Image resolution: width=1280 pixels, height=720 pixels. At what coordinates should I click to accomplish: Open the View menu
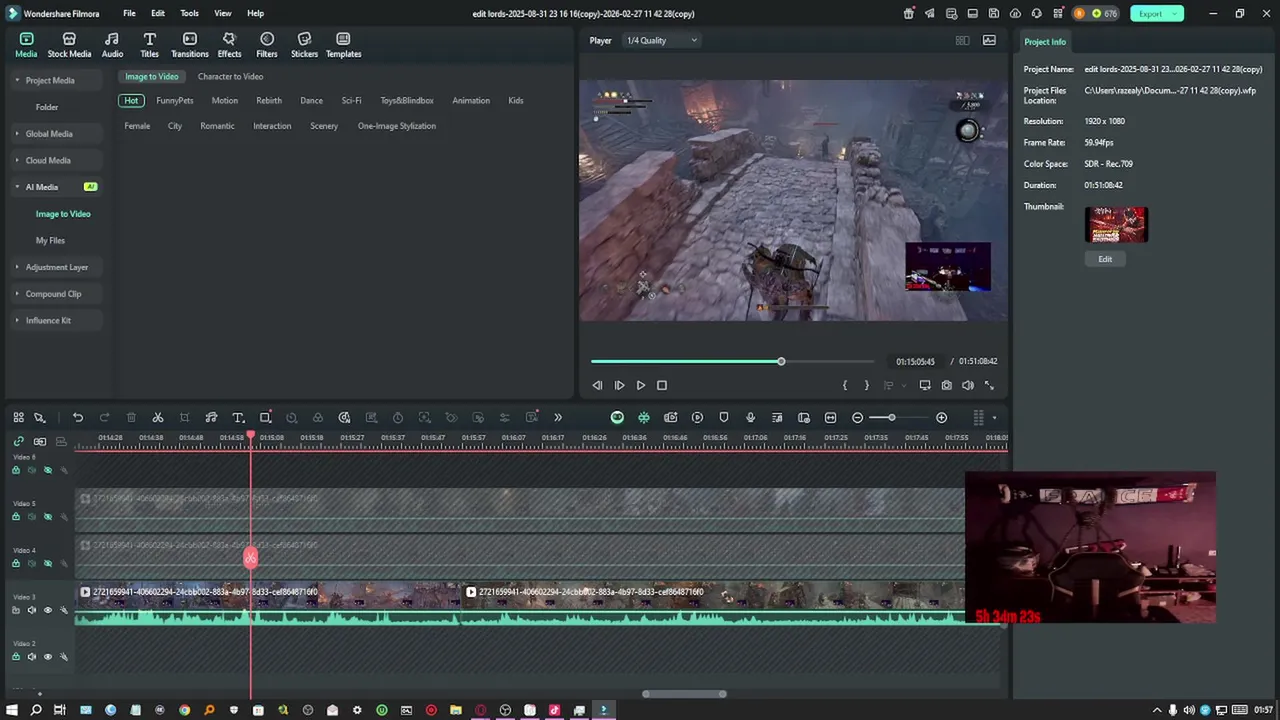pos(223,13)
